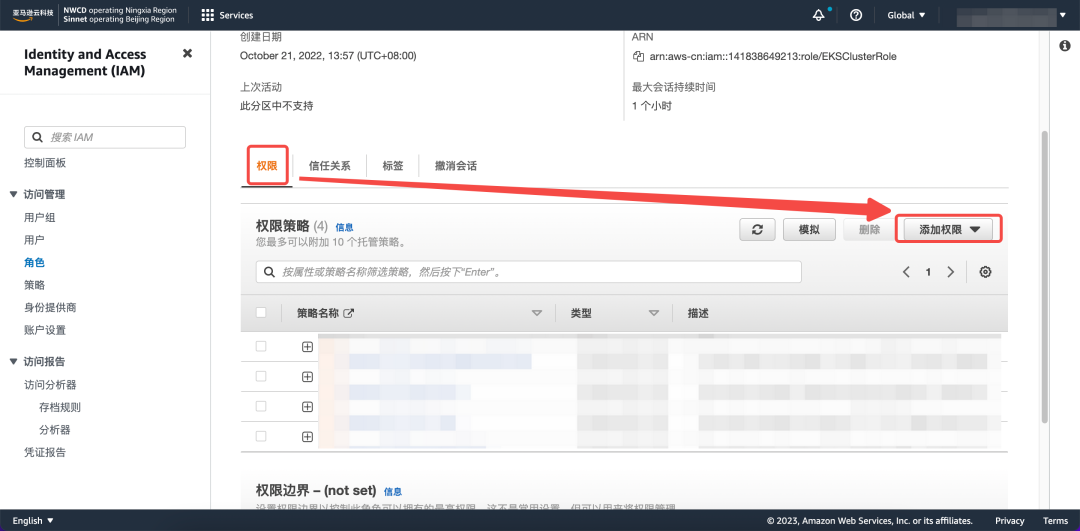Image resolution: width=1080 pixels, height=531 pixels.
Task: Switch to the 撤消会话 tab
Action: [x=456, y=166]
